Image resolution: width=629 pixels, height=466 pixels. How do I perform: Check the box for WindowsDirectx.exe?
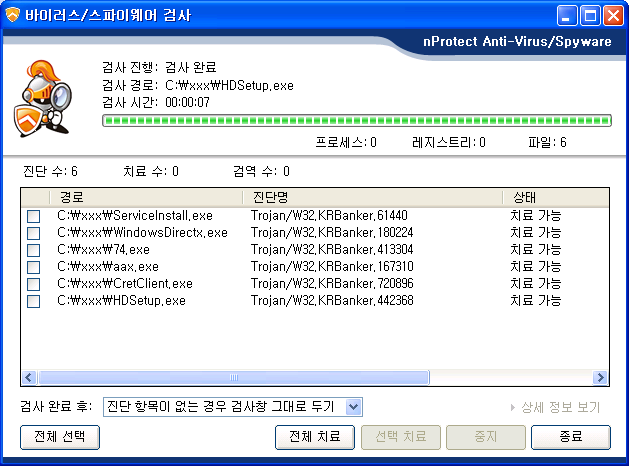coord(33,233)
